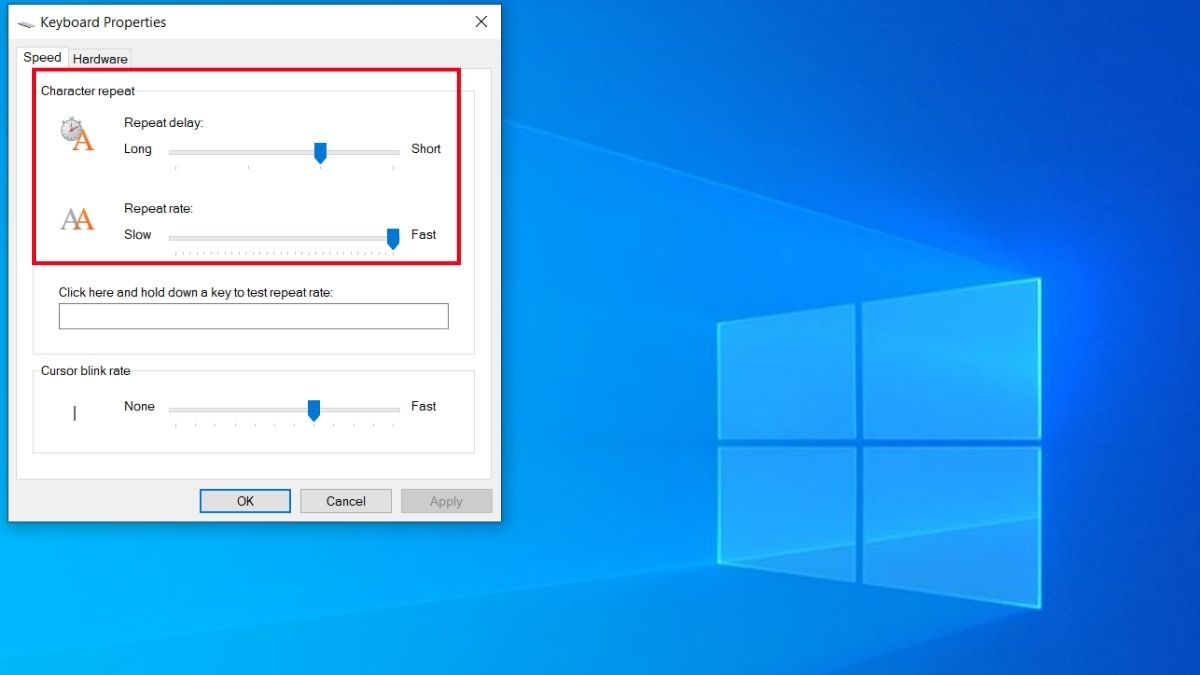Switch to the Hardware tab
This screenshot has height=675, width=1200.
(100, 59)
